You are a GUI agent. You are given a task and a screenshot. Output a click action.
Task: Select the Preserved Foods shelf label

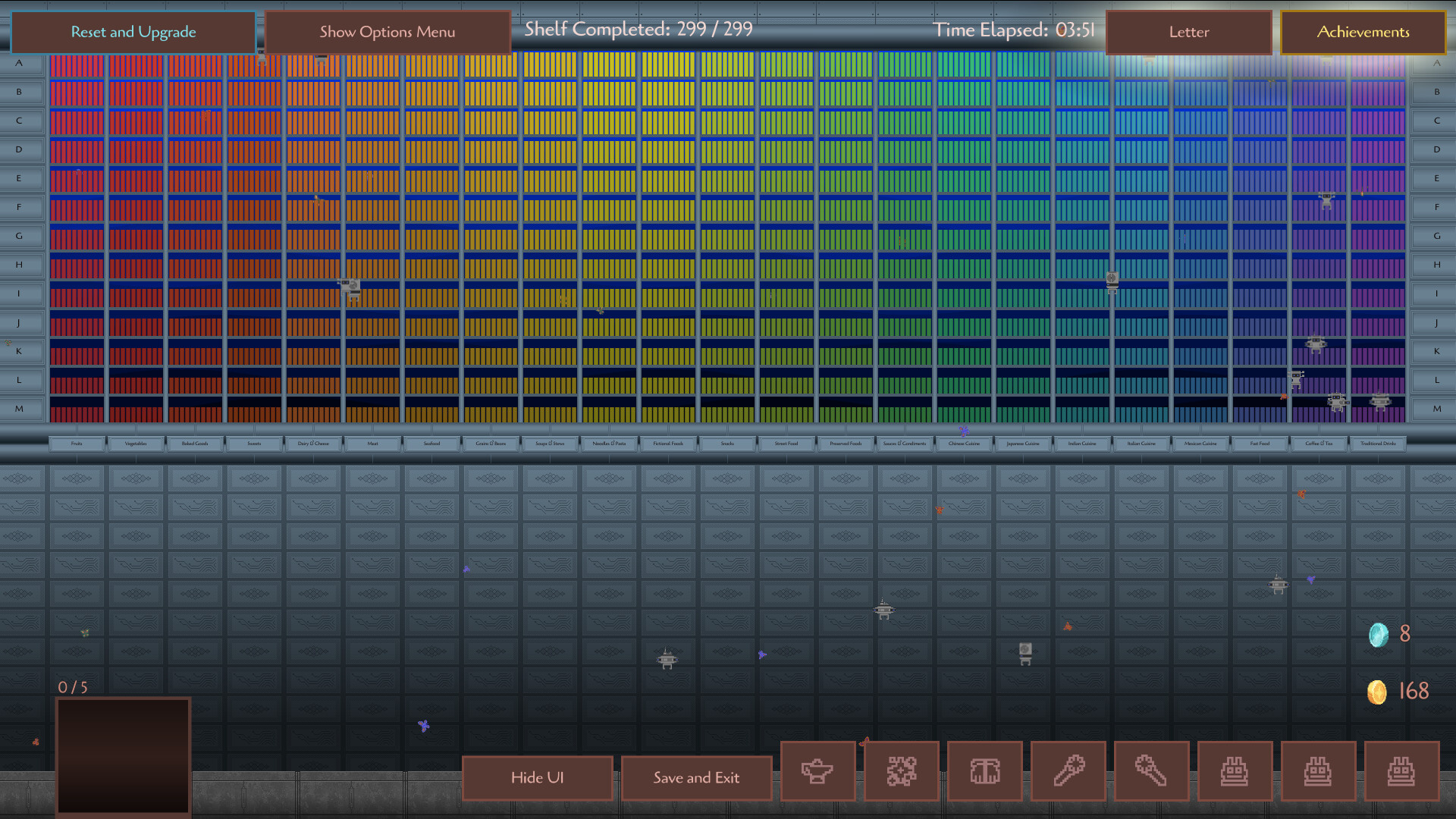point(846,444)
